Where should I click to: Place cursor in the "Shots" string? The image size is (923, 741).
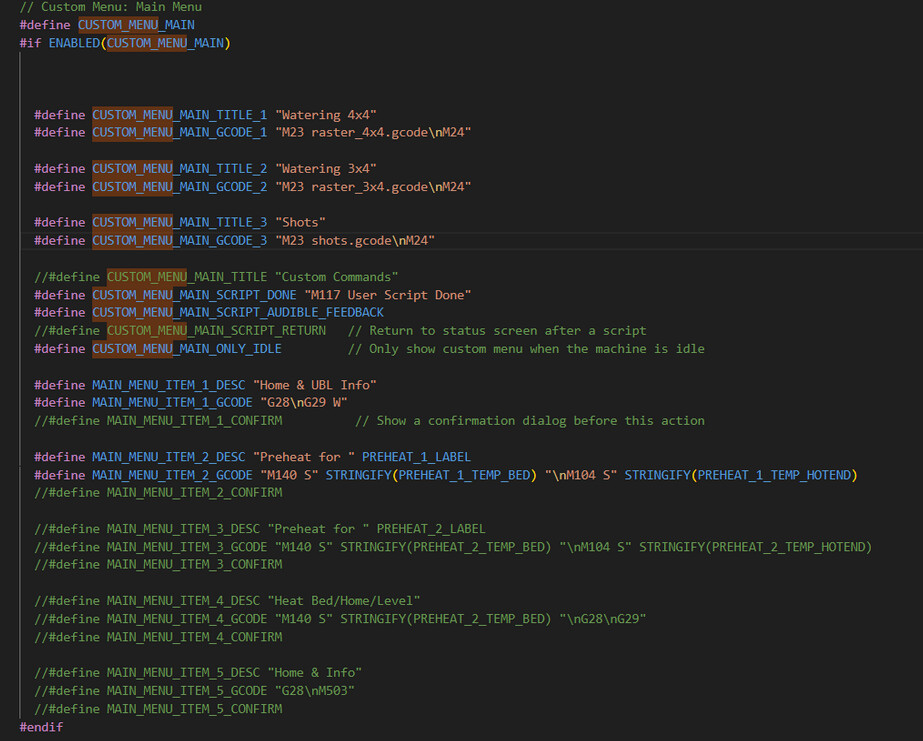(x=300, y=223)
